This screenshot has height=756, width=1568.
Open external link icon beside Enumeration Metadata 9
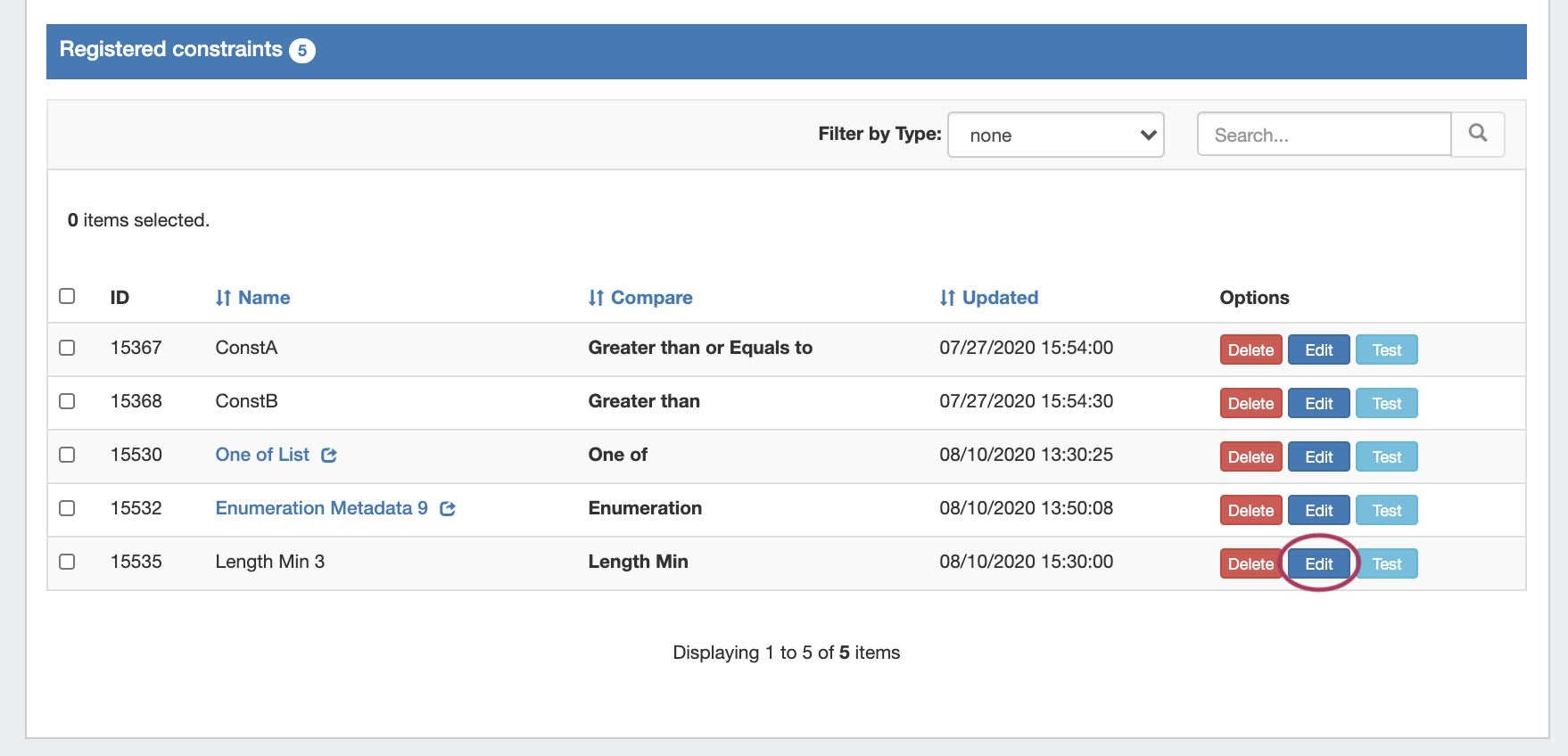click(x=448, y=509)
